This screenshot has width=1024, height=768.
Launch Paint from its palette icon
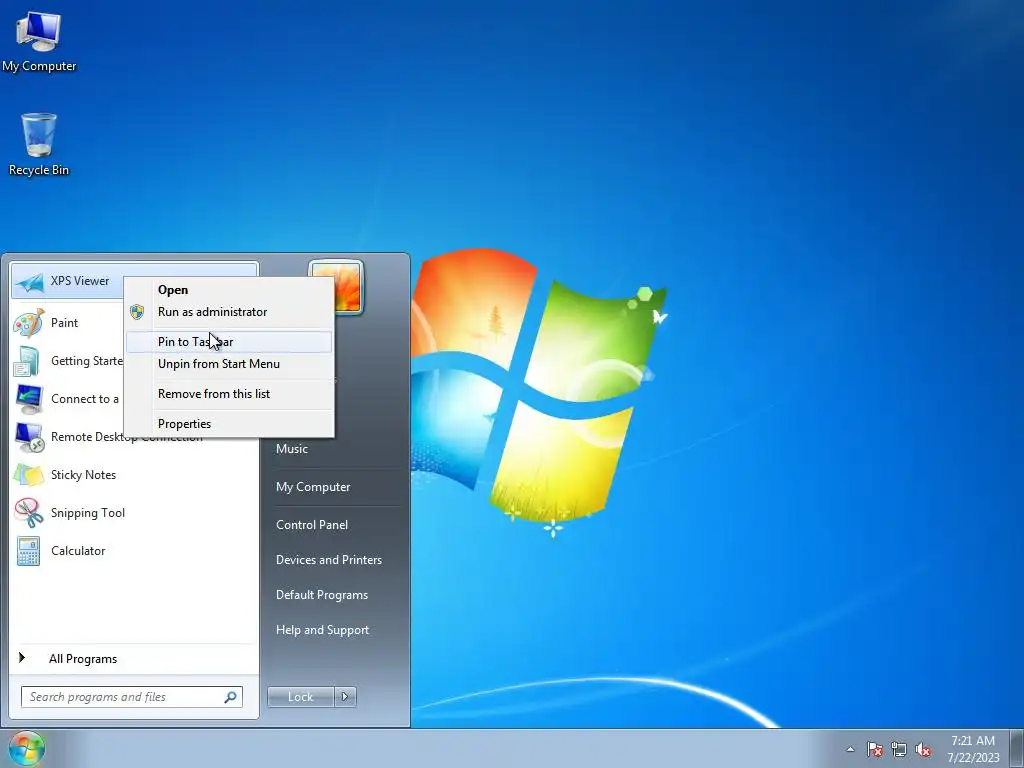click(29, 323)
